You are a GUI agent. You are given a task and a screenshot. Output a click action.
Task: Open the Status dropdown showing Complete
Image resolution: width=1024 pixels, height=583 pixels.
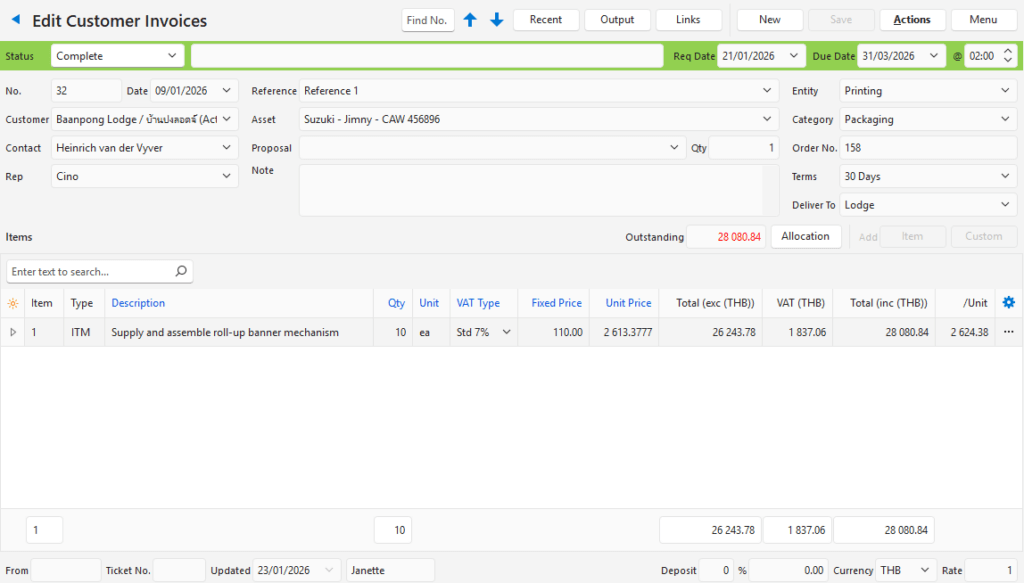pyautogui.click(x=172, y=56)
